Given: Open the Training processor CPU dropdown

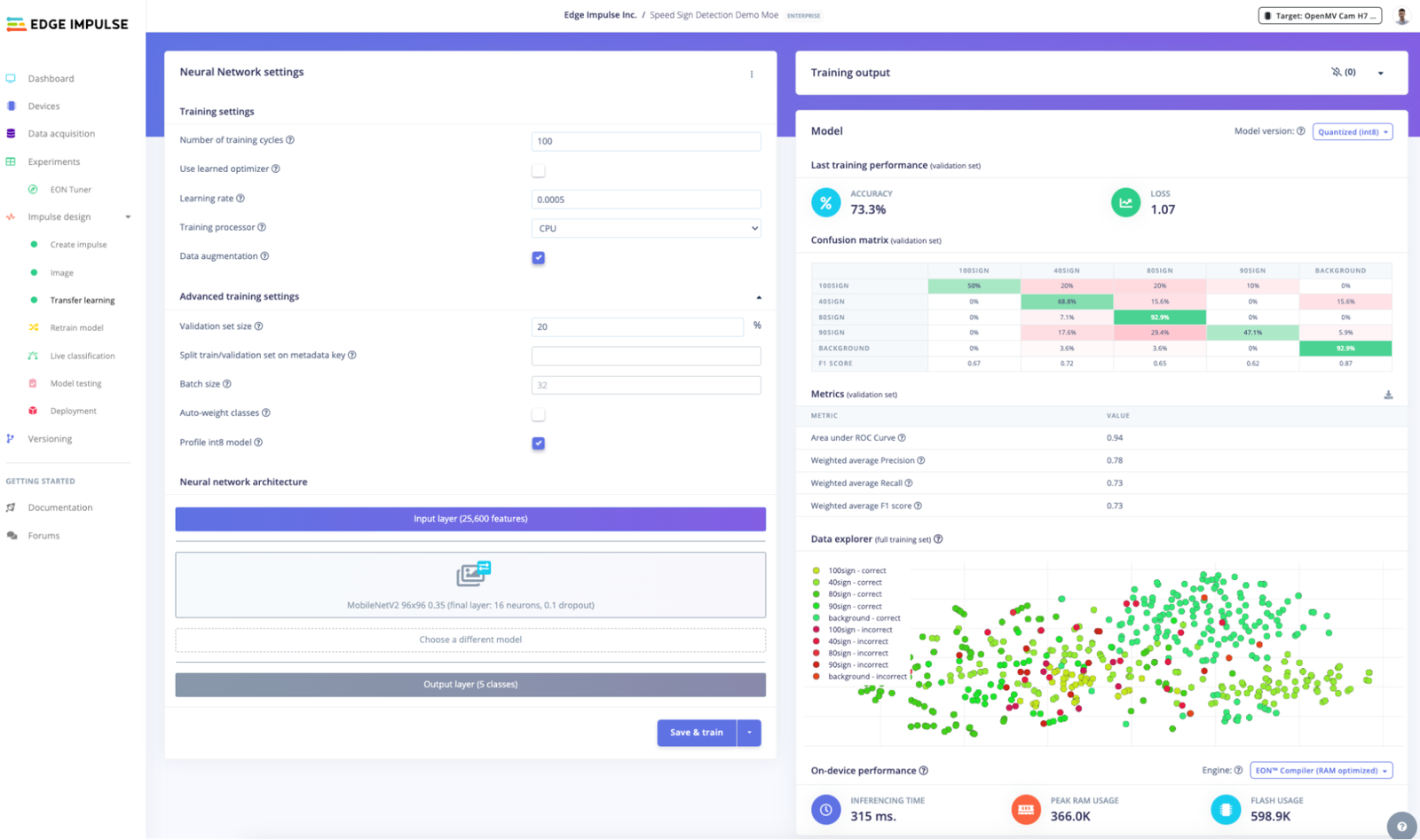Looking at the screenshot, I should [x=646, y=229].
